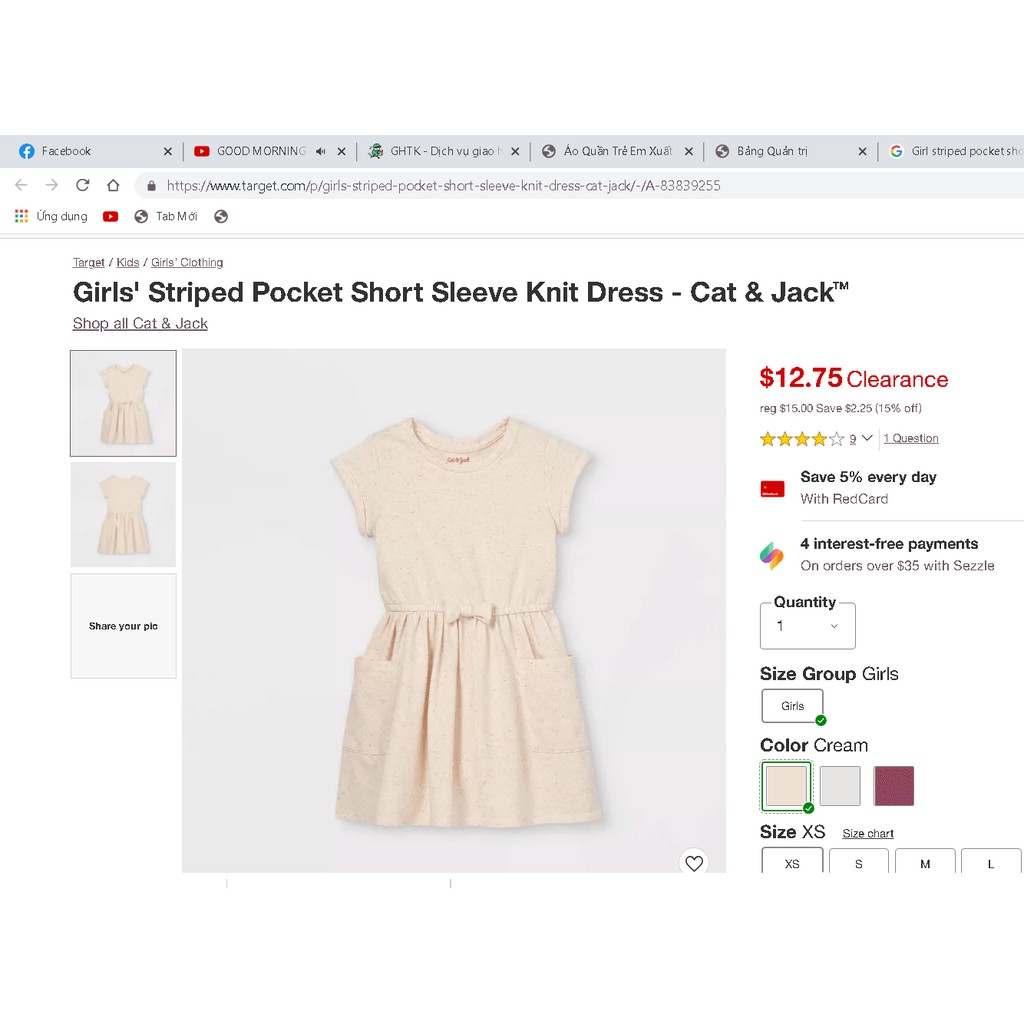The height and width of the screenshot is (1024, 1024).
Task: View the second back dress thumbnail
Action: [x=123, y=515]
